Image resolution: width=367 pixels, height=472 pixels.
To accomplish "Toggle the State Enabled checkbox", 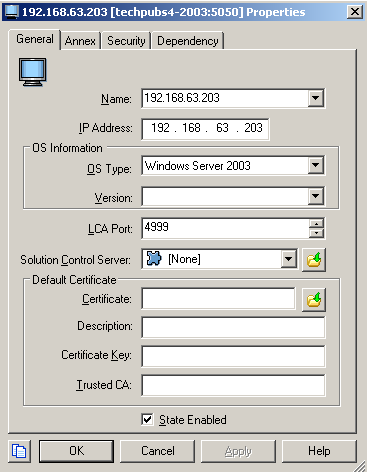I will (147, 420).
